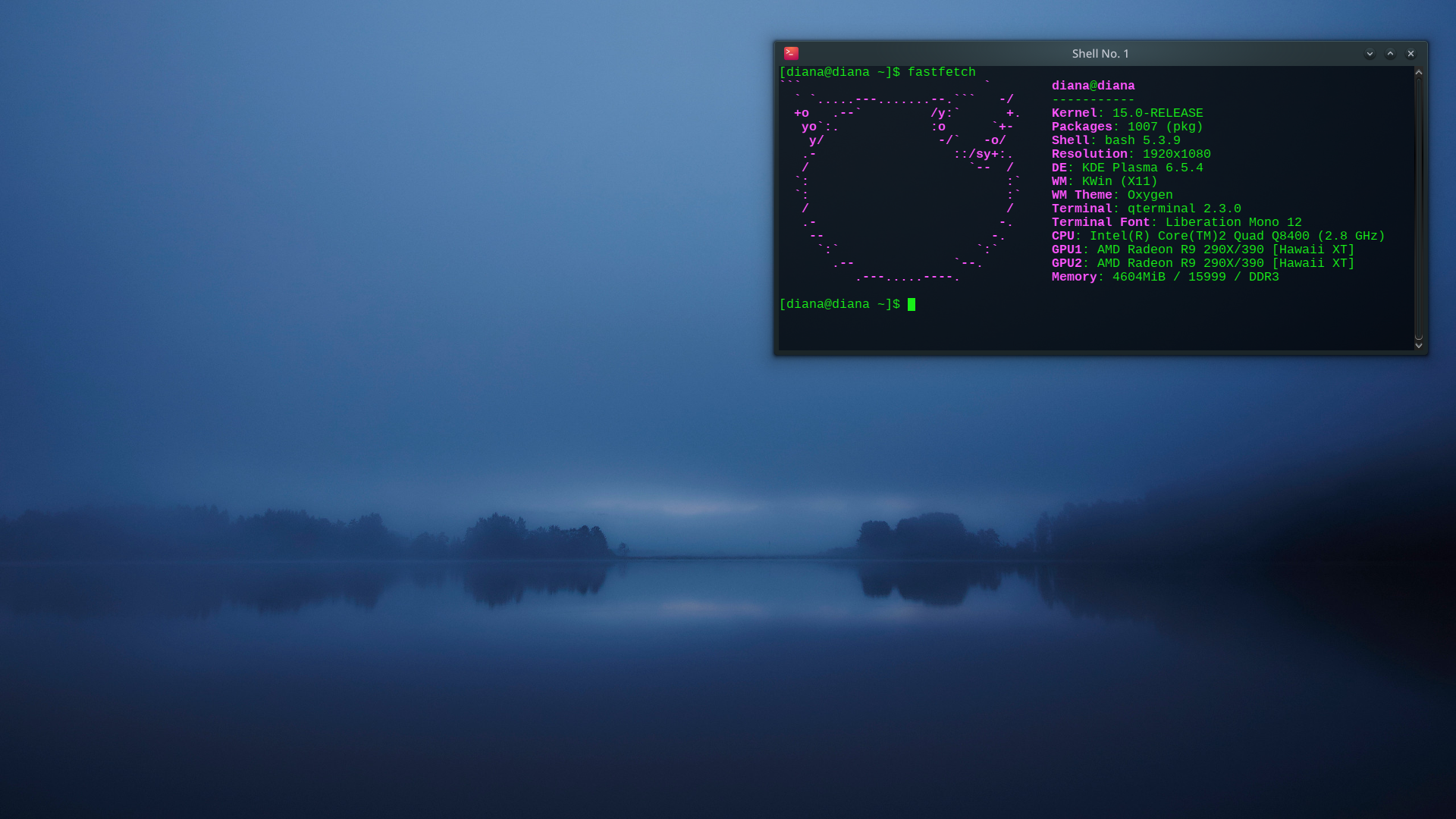The height and width of the screenshot is (819, 1456).
Task: Click the Terminal Font Liberation Mono line
Action: pyautogui.click(x=1176, y=222)
